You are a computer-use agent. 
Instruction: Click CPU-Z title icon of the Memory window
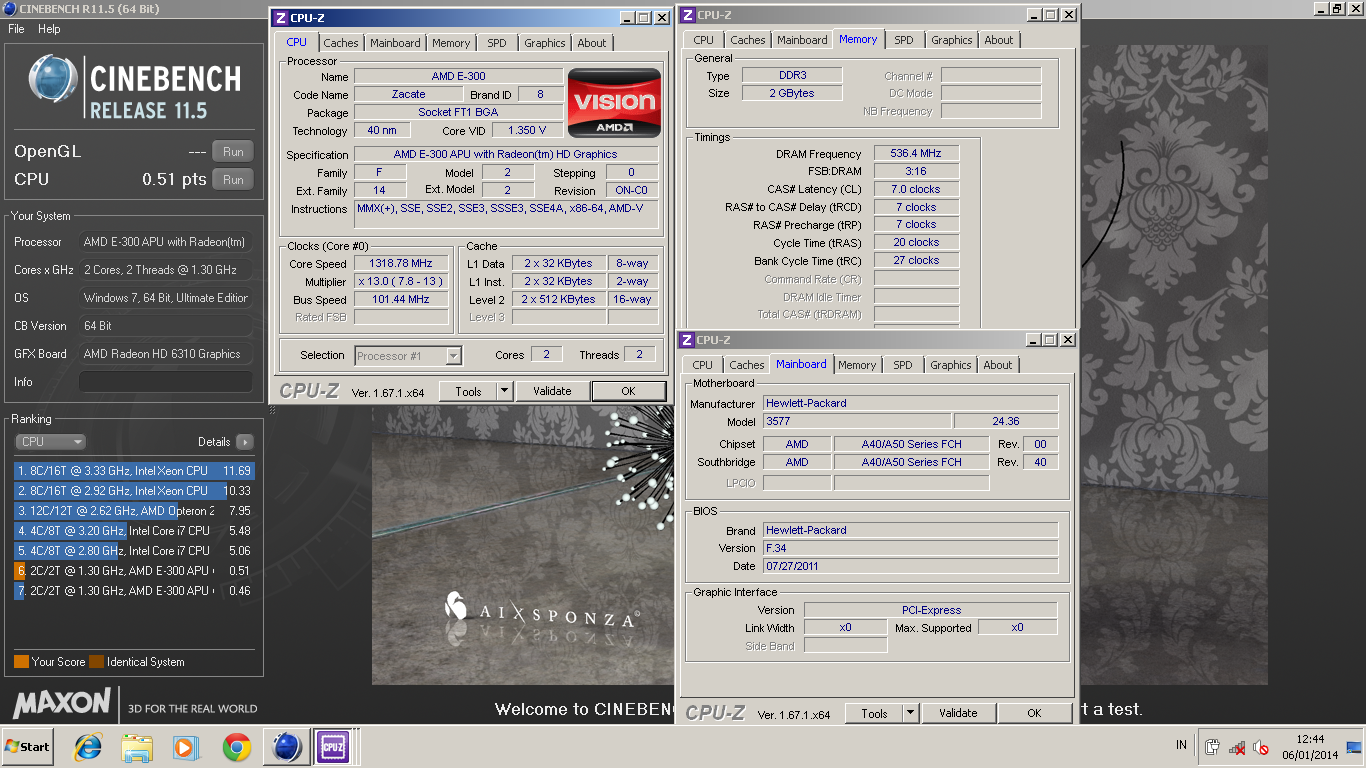pos(688,15)
